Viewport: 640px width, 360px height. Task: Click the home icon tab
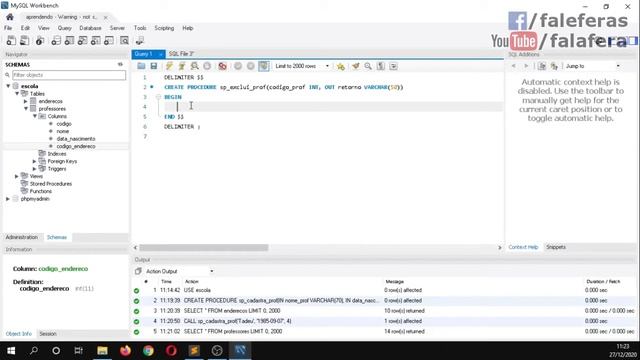click(10, 17)
